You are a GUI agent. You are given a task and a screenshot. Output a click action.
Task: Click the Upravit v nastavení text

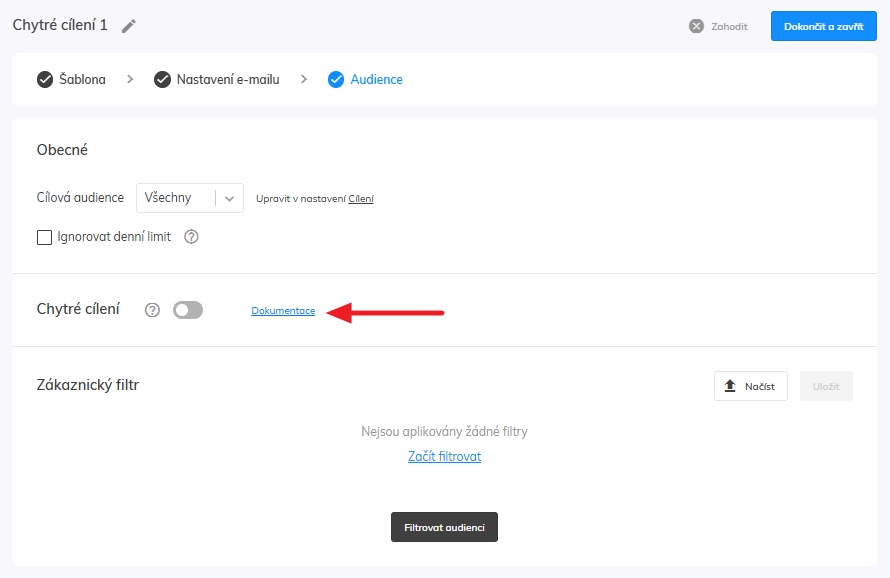click(x=301, y=199)
